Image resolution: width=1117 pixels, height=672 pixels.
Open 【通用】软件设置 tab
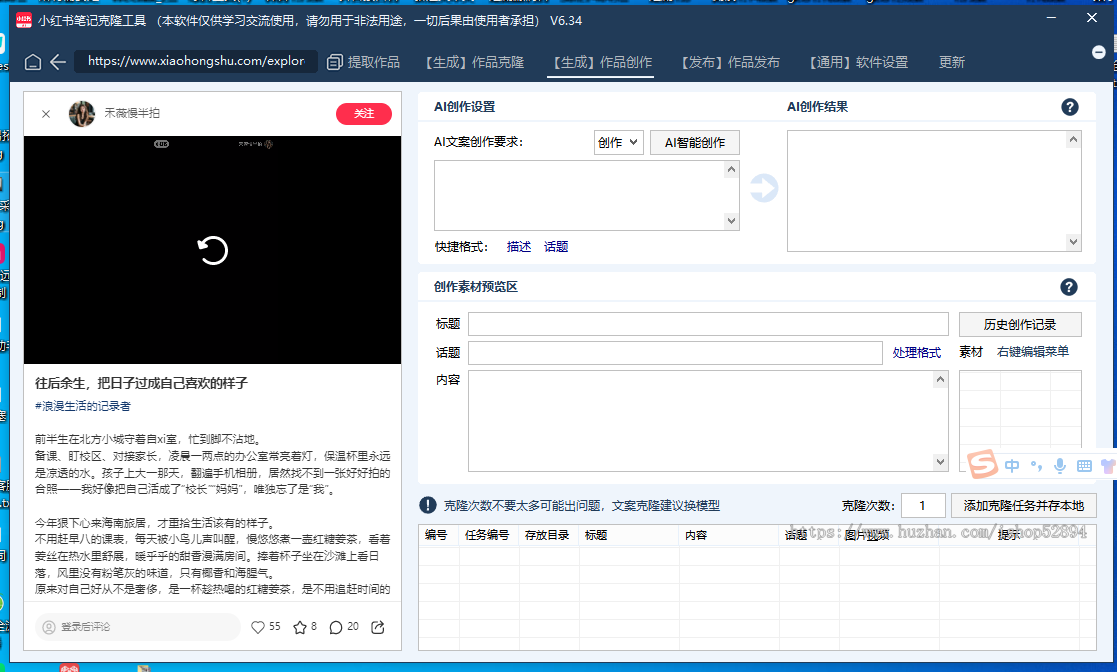[858, 63]
